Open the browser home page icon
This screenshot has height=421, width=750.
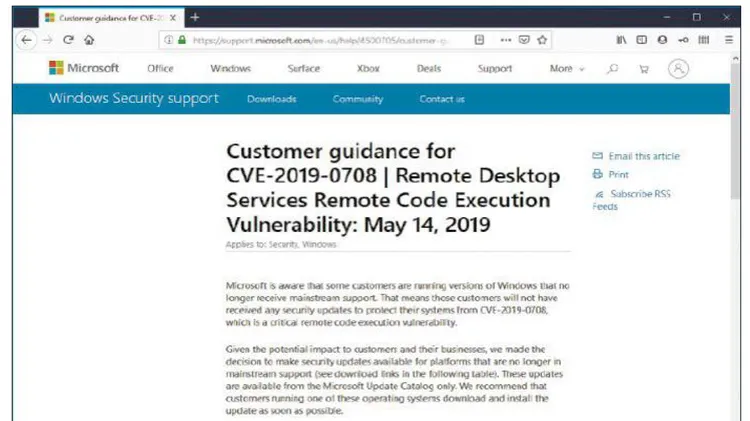click(x=89, y=40)
